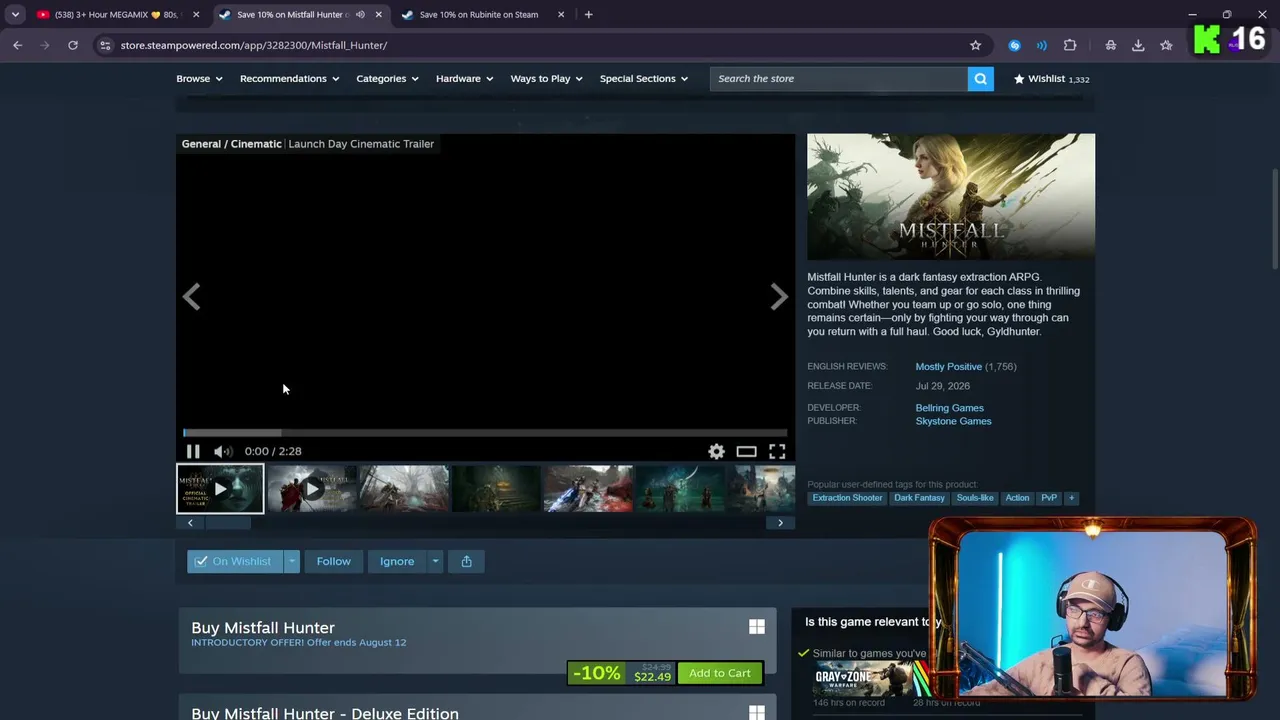
Task: Follow Mistfall Hunter
Action: pyautogui.click(x=334, y=561)
